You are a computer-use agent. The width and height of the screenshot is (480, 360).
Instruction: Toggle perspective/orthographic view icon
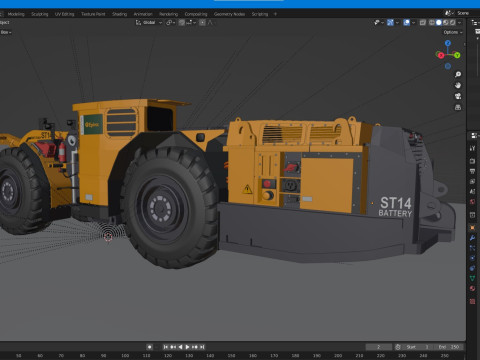(458, 107)
